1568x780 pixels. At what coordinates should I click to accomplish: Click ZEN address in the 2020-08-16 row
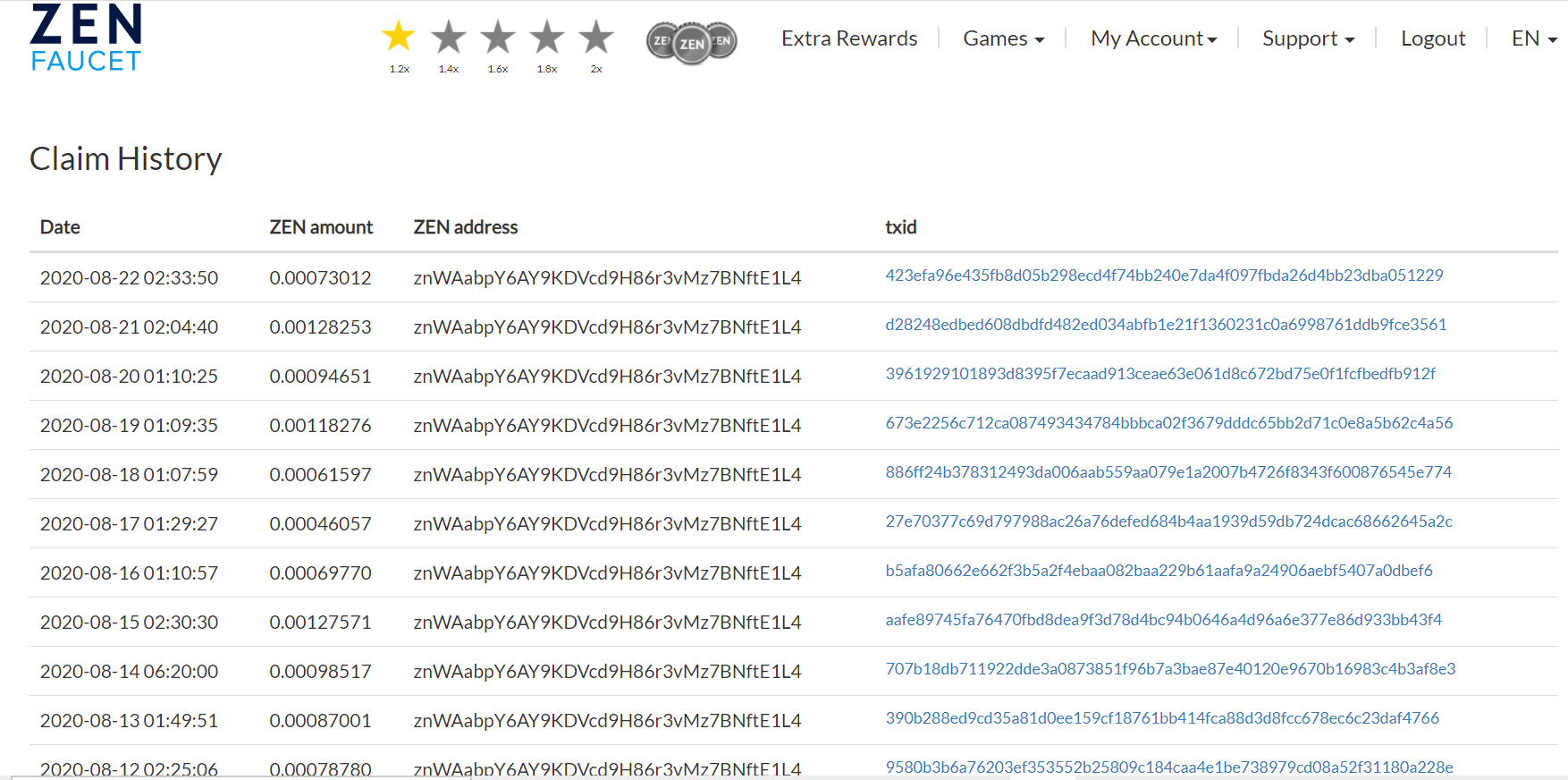pos(607,573)
